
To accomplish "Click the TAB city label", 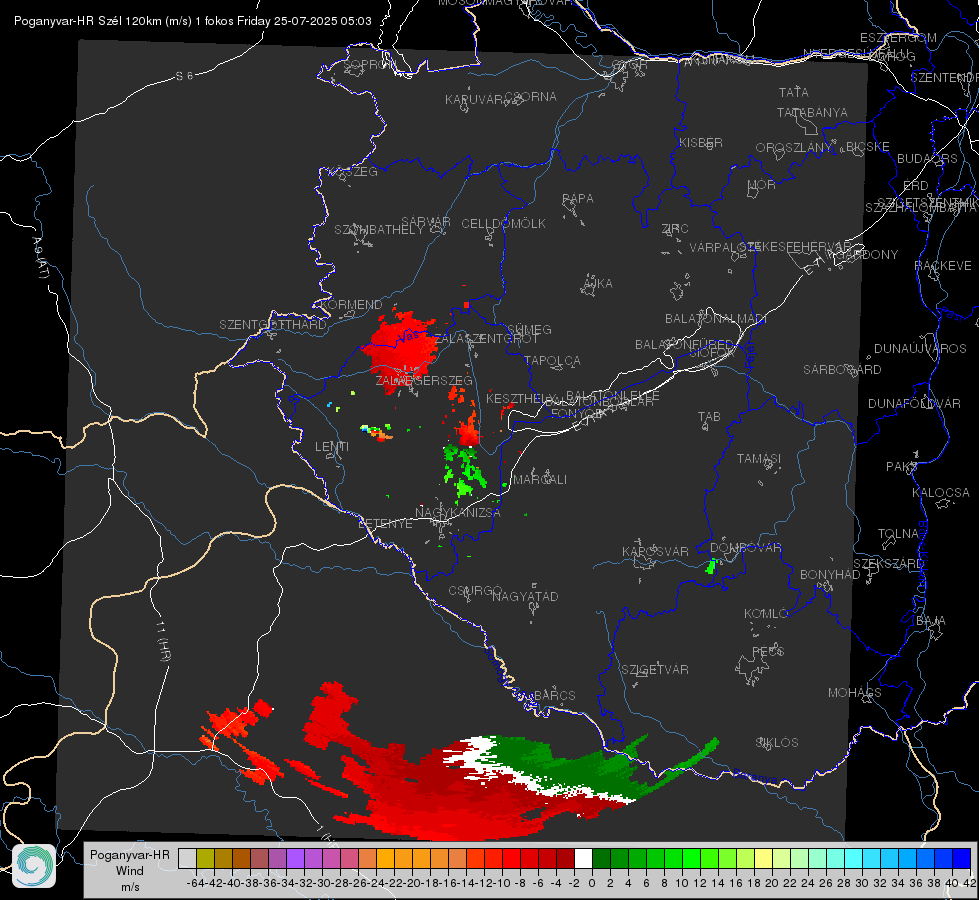I will pos(709,417).
